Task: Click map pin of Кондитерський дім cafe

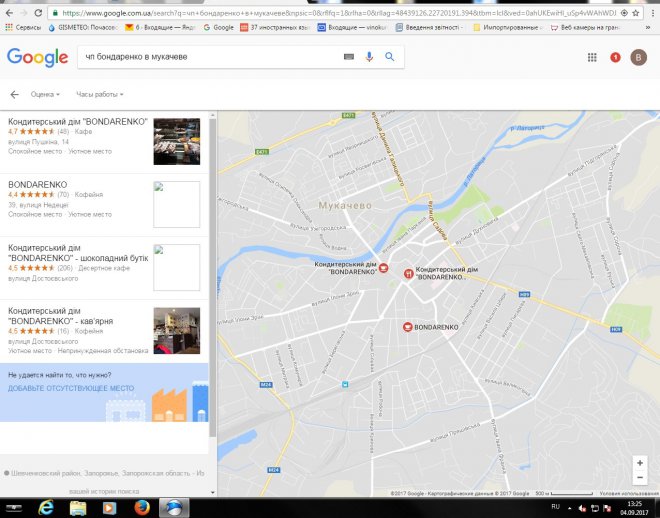Action: (x=383, y=268)
